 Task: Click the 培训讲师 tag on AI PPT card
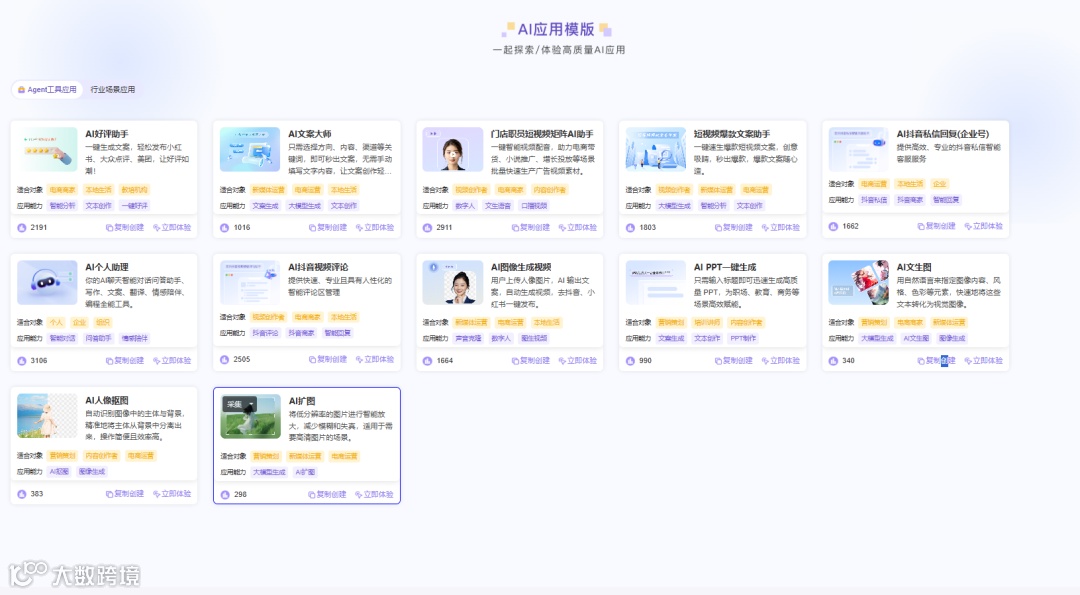707,322
